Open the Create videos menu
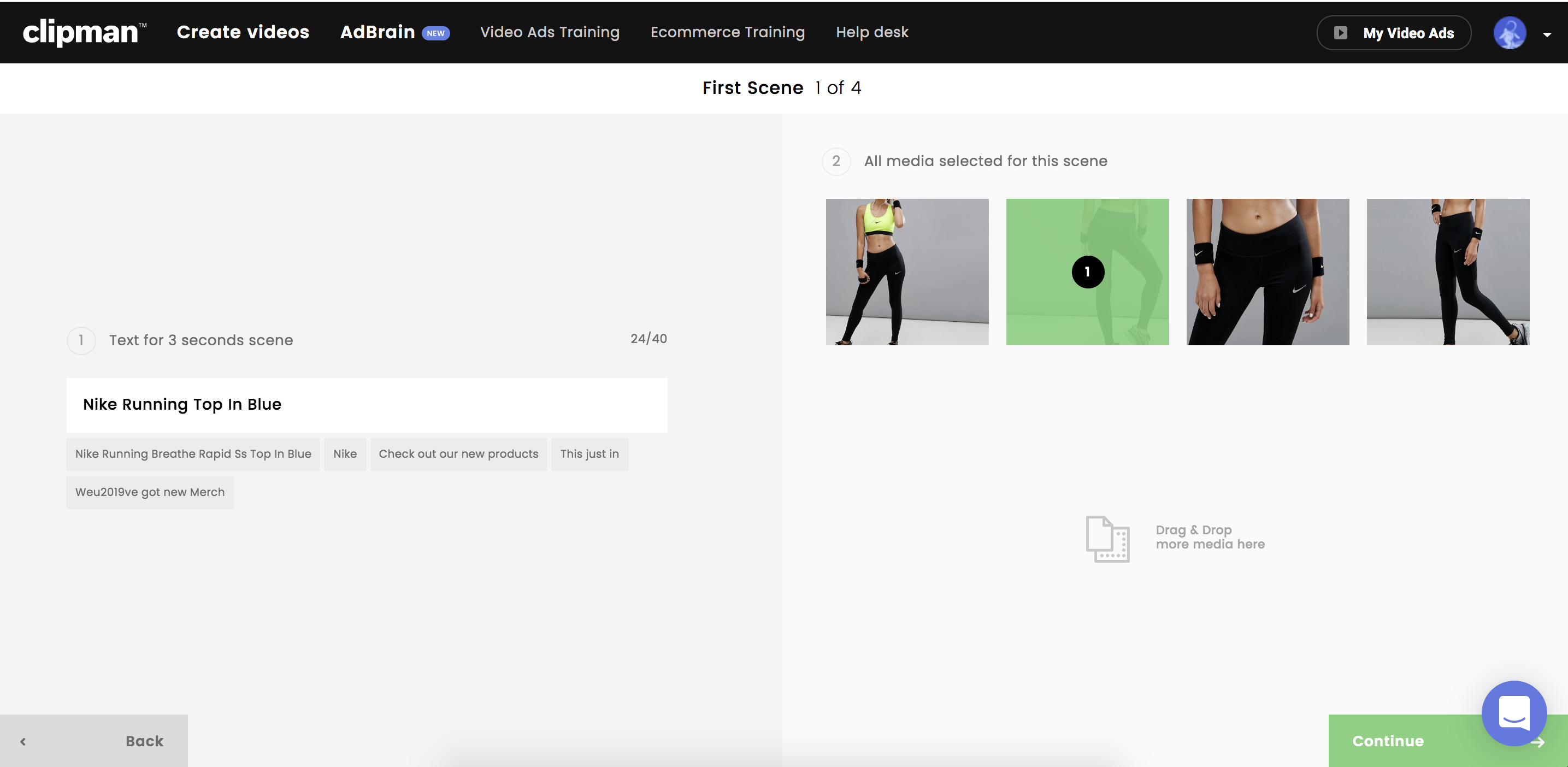This screenshot has width=1568, height=767. (x=243, y=32)
